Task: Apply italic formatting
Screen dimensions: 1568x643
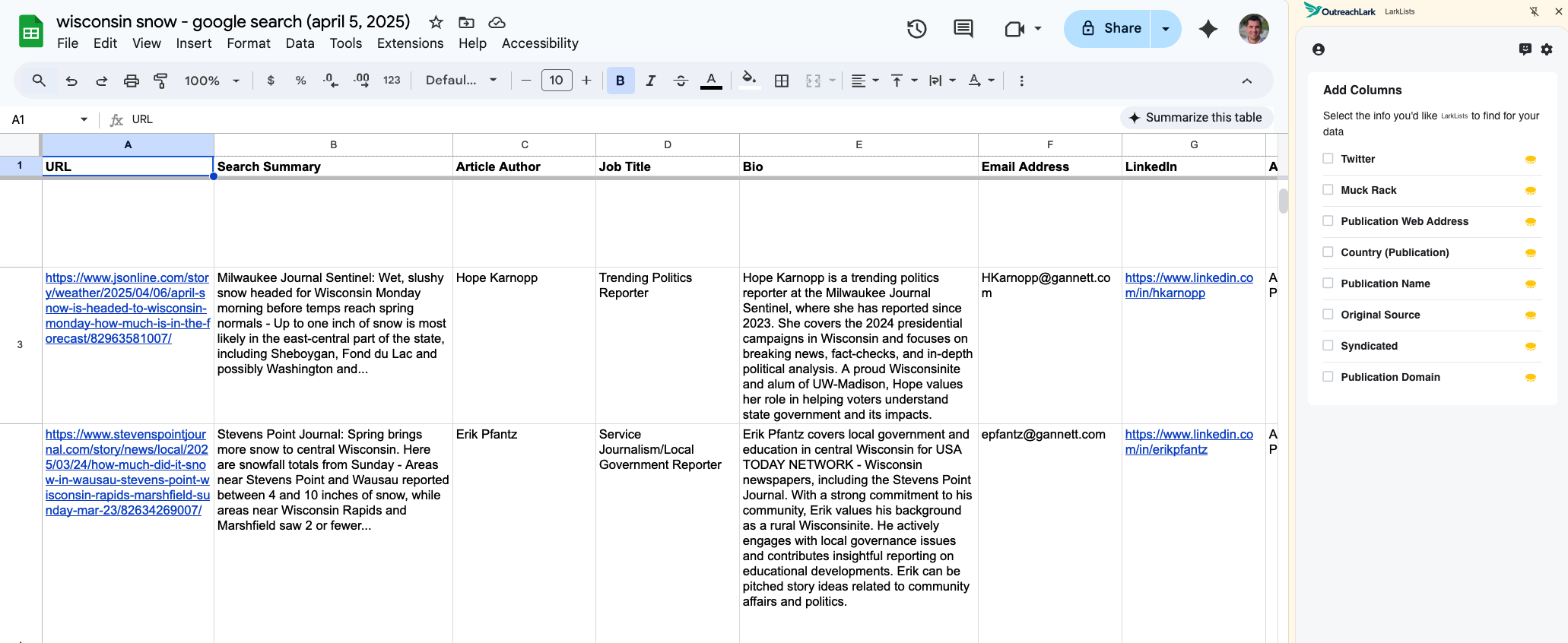Action: (650, 81)
